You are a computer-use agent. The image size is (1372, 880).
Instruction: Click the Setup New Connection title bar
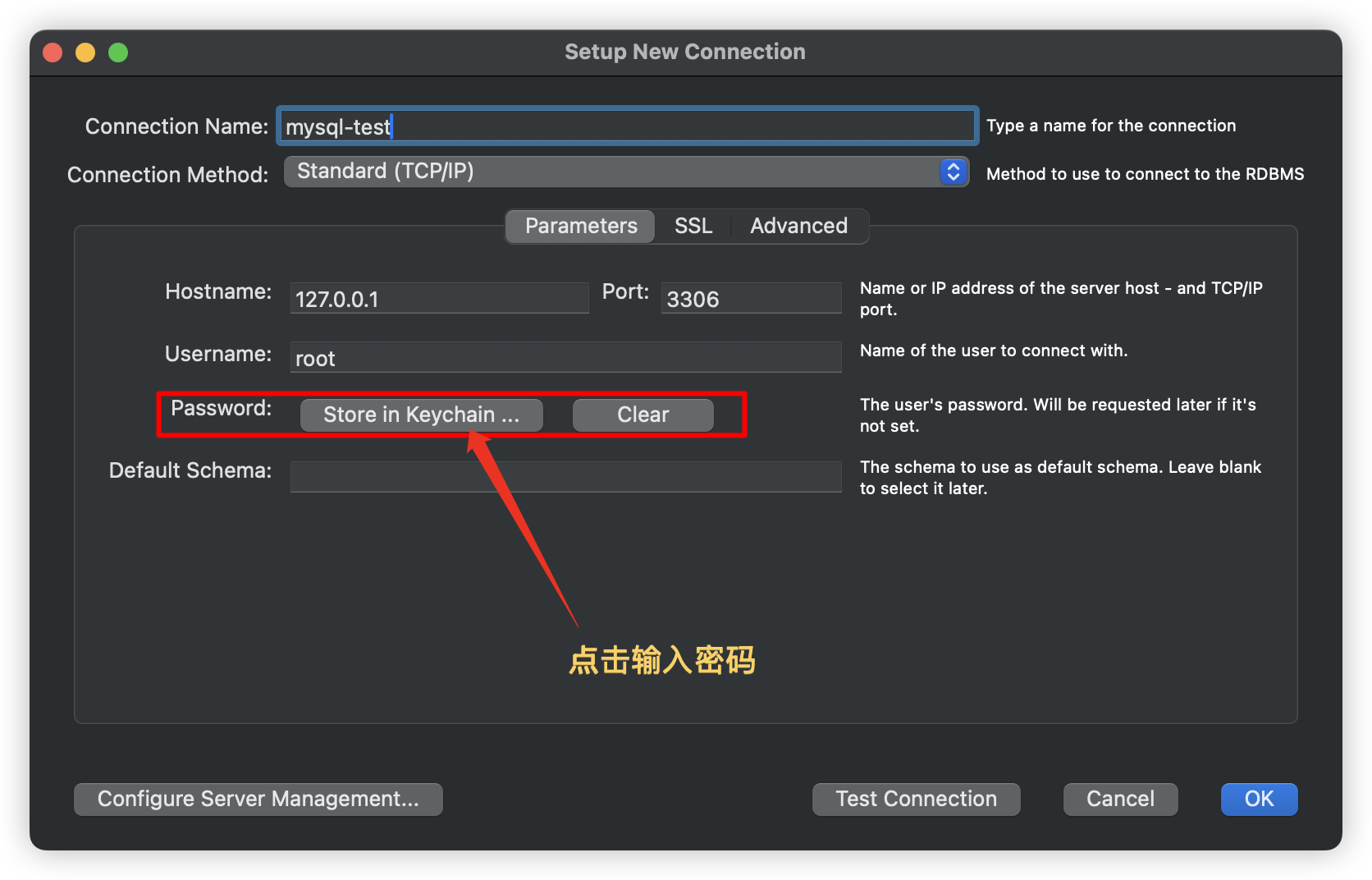click(684, 52)
